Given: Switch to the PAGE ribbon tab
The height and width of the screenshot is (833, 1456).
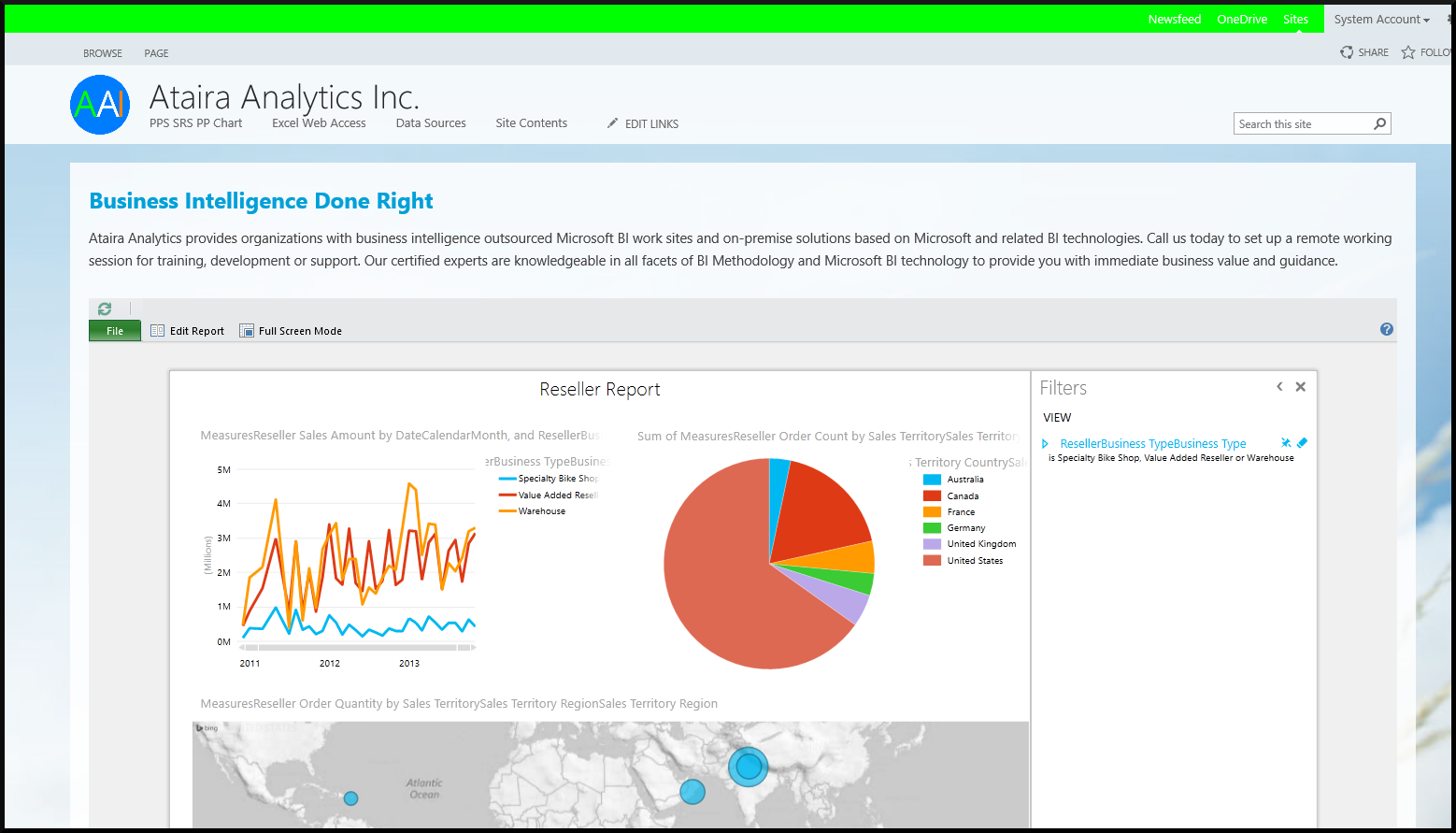Looking at the screenshot, I should click(x=156, y=53).
